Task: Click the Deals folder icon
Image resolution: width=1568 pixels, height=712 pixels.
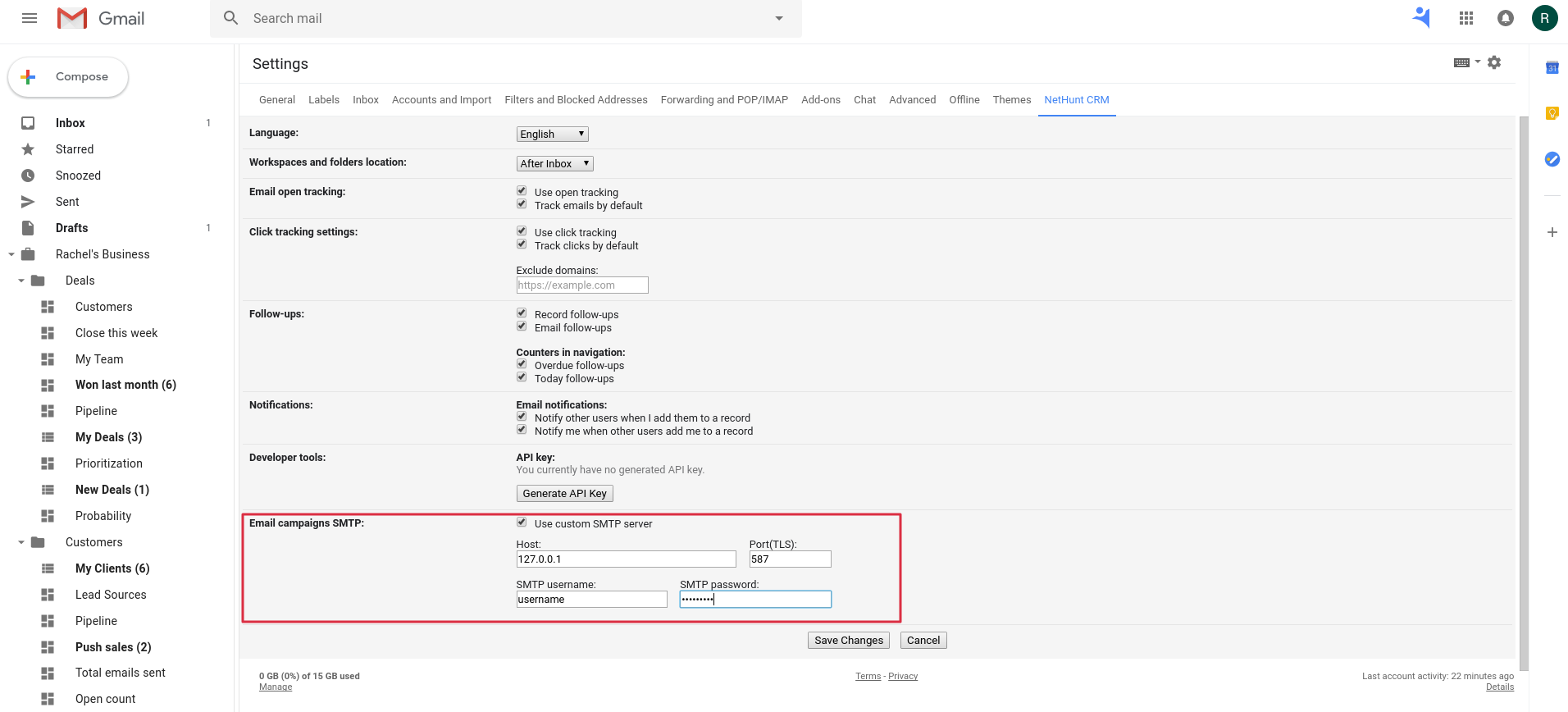Action: click(x=38, y=281)
